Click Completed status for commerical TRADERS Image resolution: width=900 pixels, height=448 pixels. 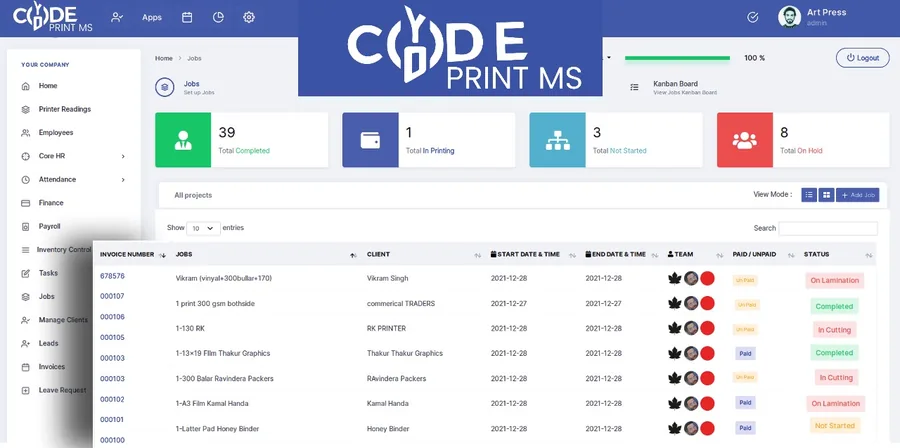click(835, 306)
